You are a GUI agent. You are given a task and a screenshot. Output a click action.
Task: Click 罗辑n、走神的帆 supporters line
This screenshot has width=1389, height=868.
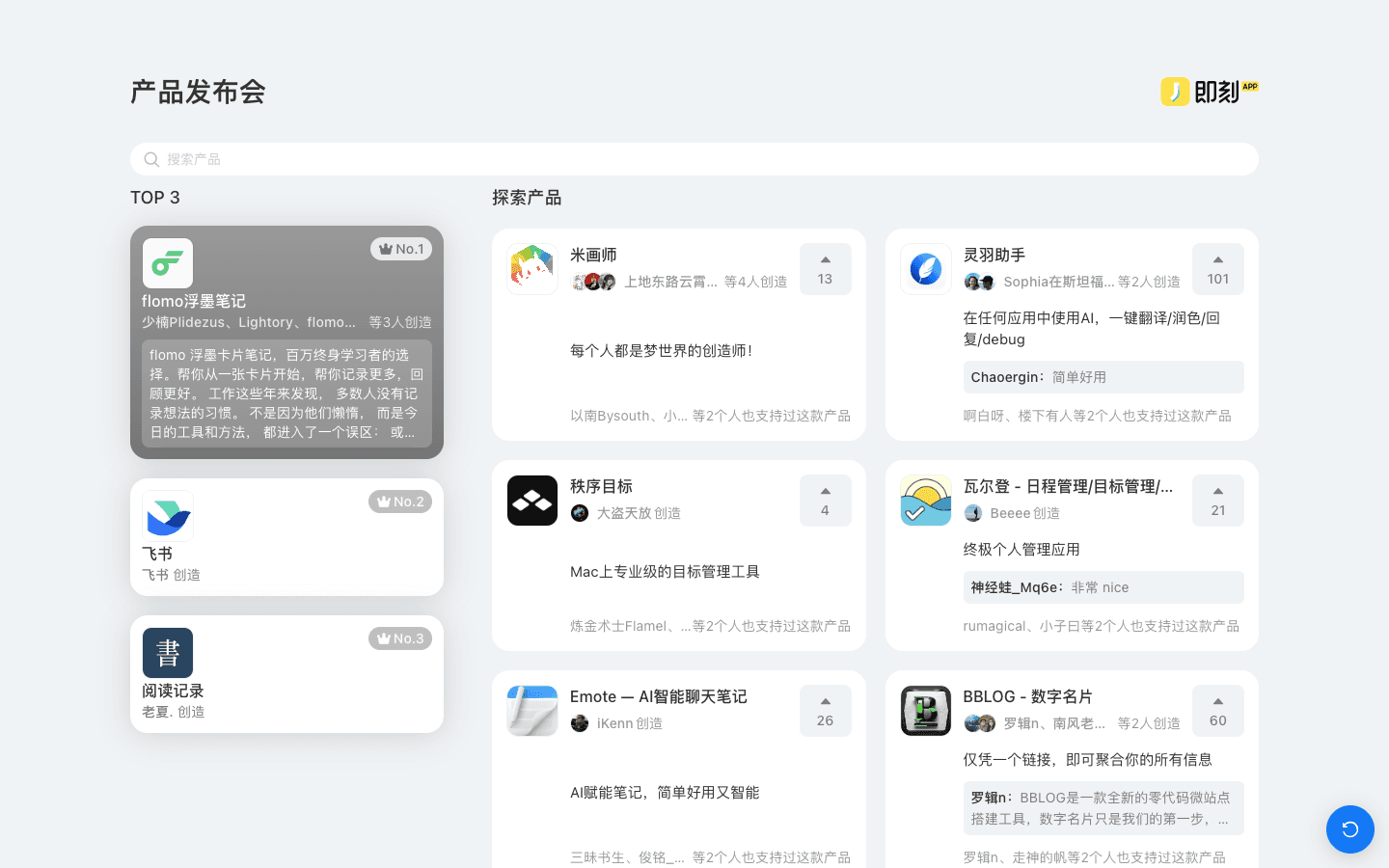(x=1094, y=857)
